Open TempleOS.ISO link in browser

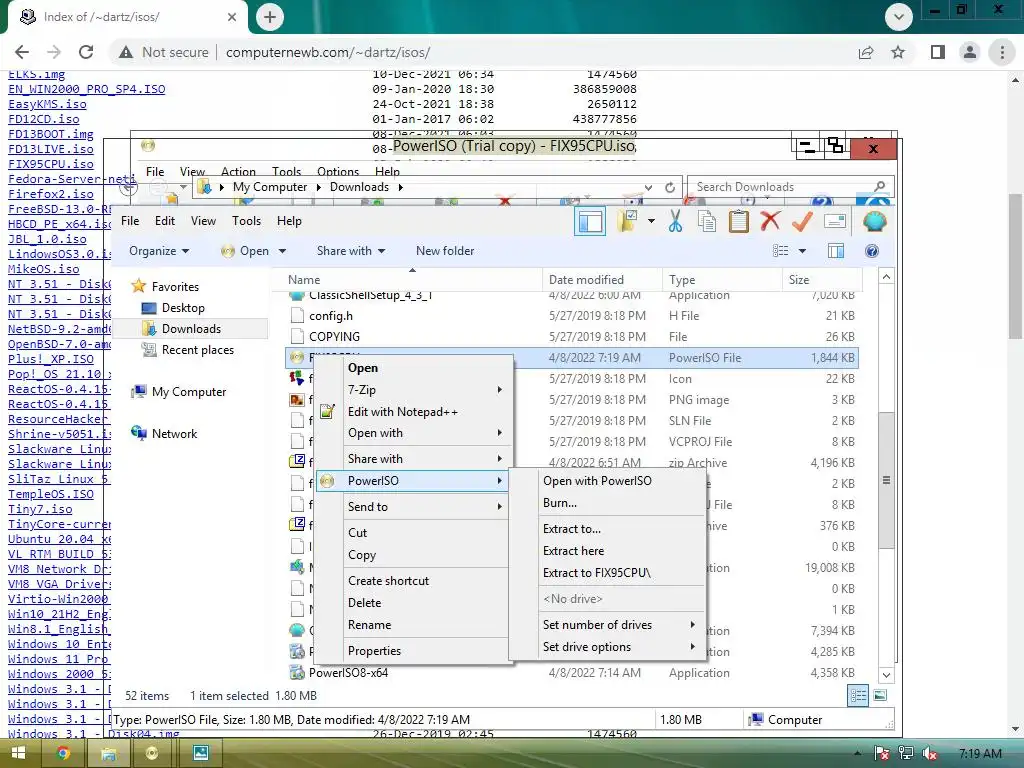tap(51, 494)
